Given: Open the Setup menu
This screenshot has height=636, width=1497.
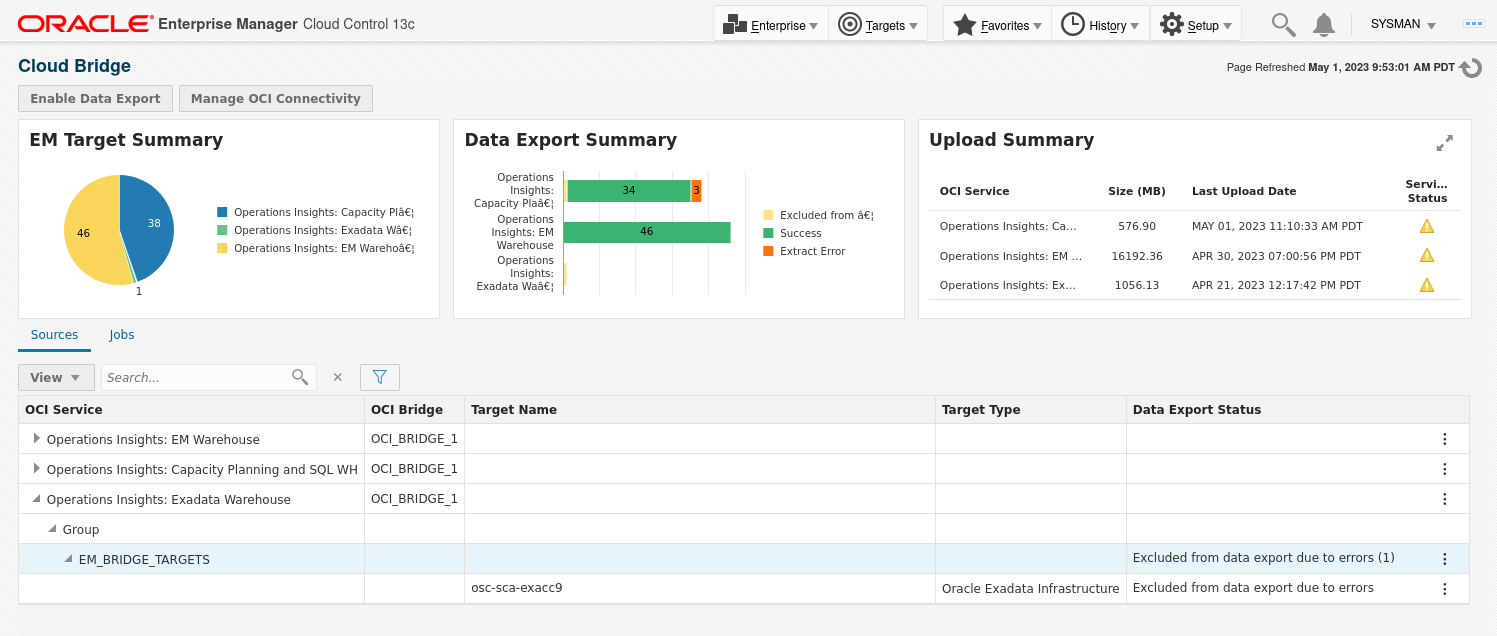Looking at the screenshot, I should pyautogui.click(x=1195, y=24).
